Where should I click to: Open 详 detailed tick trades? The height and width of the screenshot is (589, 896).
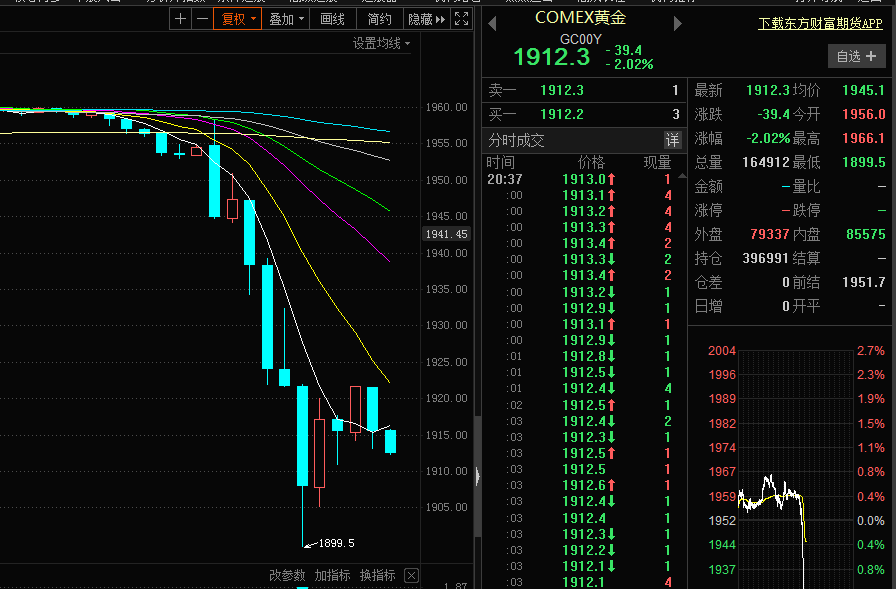coord(673,140)
